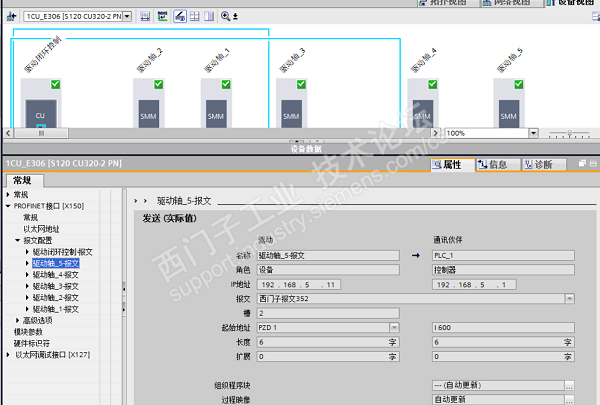Image resolution: width=600 pixels, height=405 pixels.
Task: Click left arrow of device view scrollbar
Action: [x=8, y=133]
